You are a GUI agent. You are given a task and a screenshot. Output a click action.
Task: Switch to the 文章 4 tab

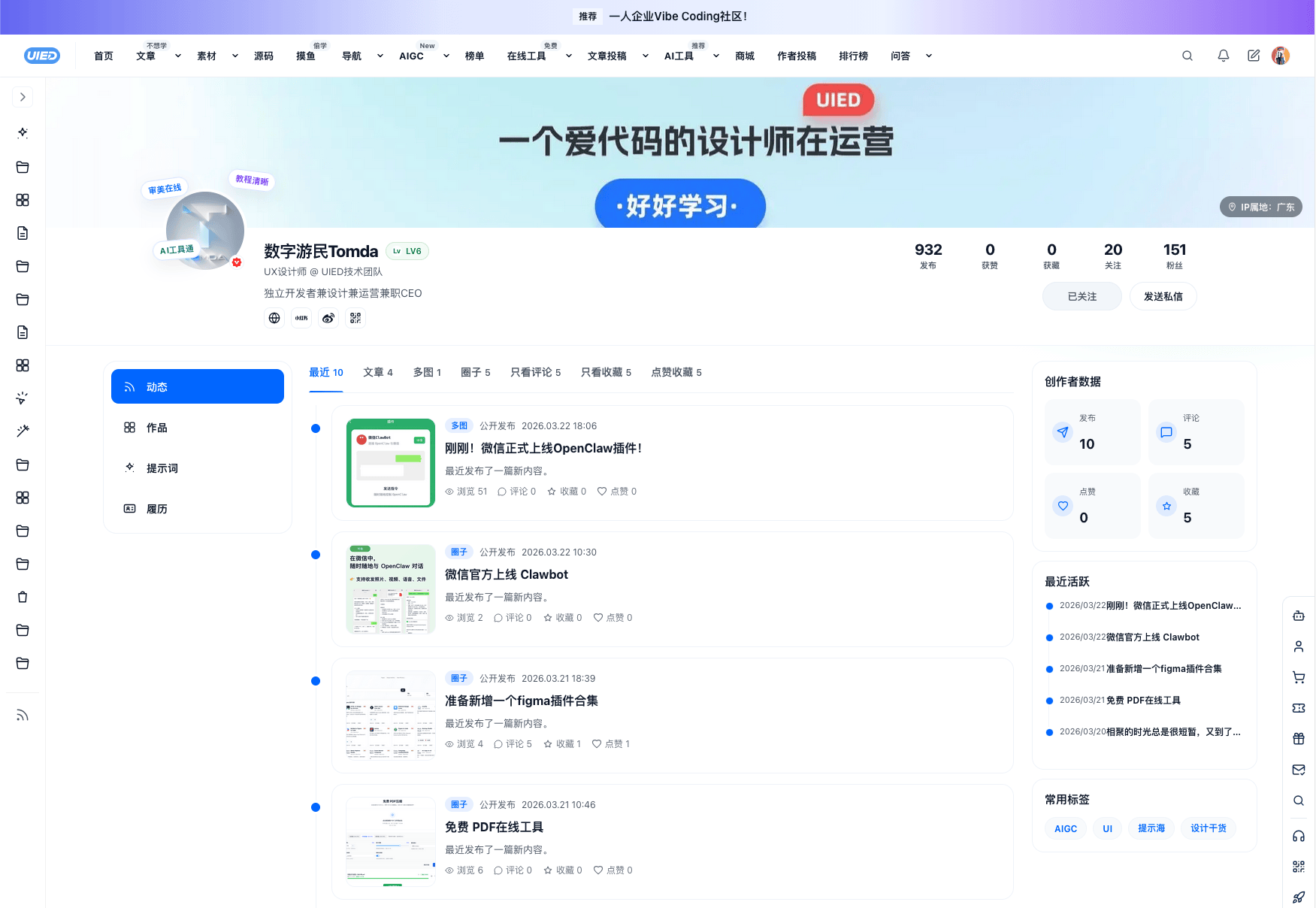point(378,372)
